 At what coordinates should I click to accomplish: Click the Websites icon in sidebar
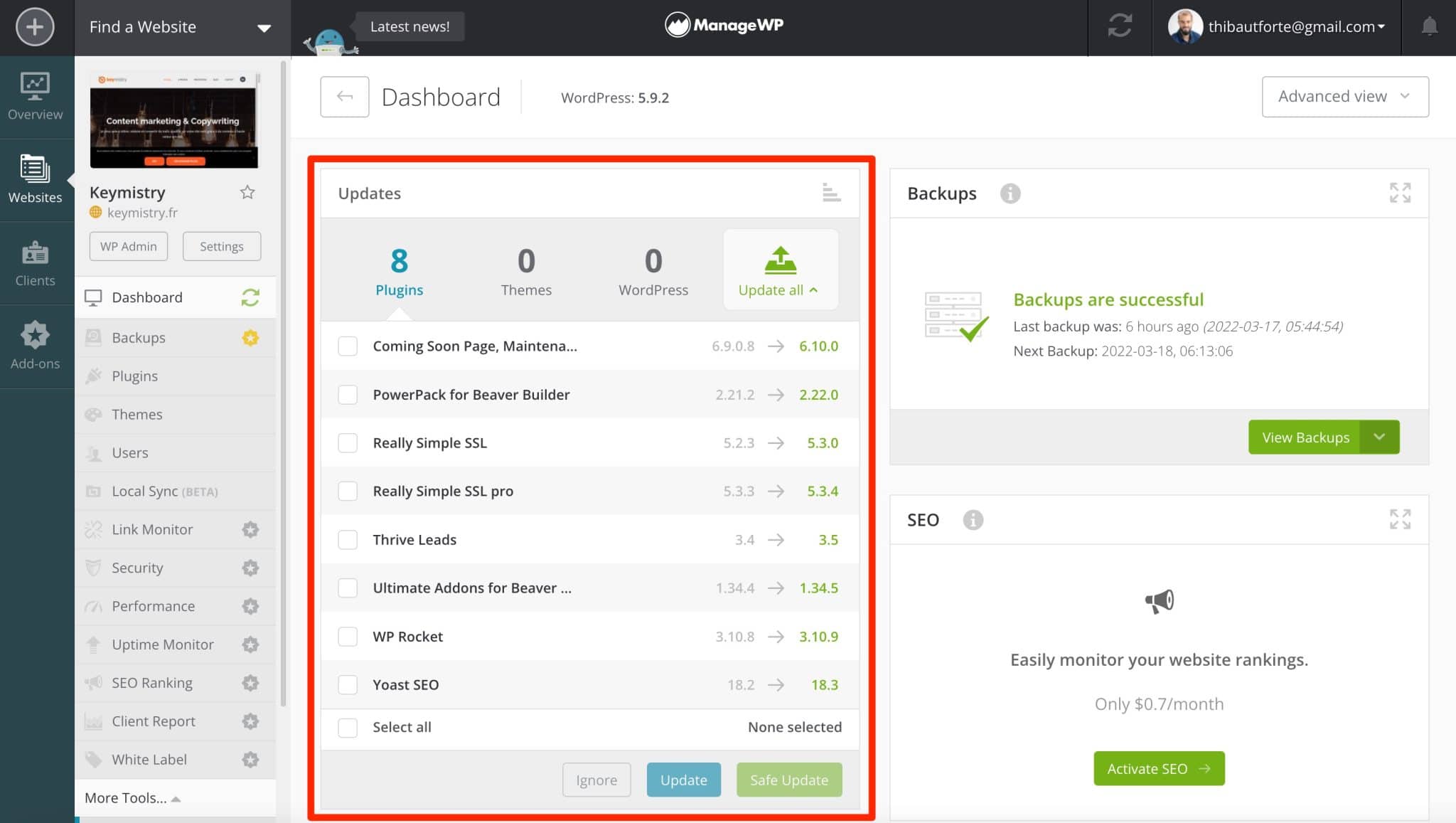pos(34,180)
